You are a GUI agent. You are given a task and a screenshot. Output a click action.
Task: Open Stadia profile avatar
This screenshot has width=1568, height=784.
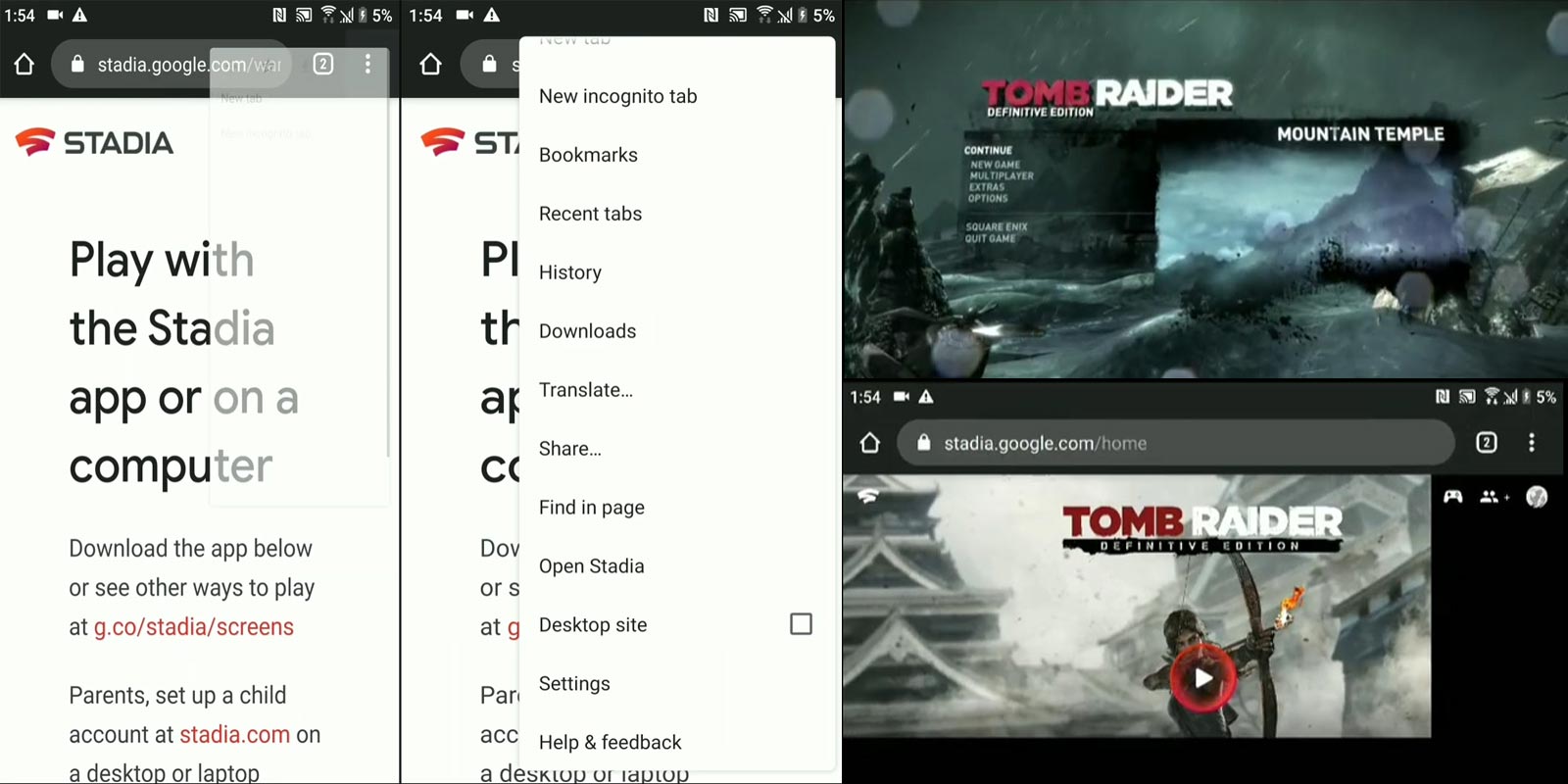1537,497
